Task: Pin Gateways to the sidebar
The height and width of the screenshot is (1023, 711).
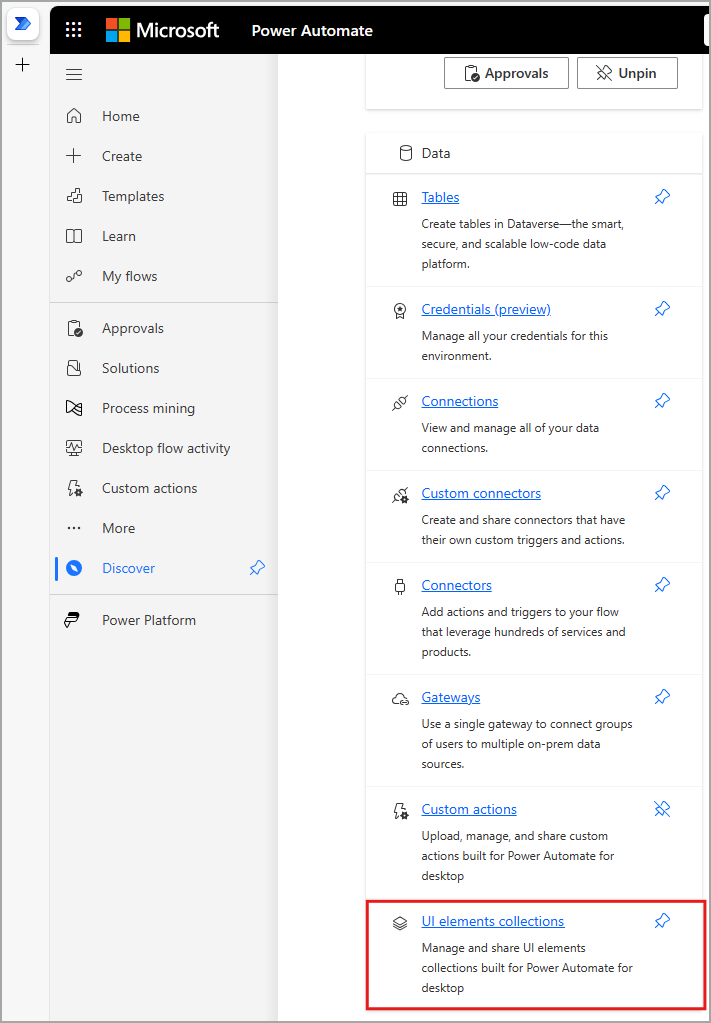Action: [x=662, y=697]
